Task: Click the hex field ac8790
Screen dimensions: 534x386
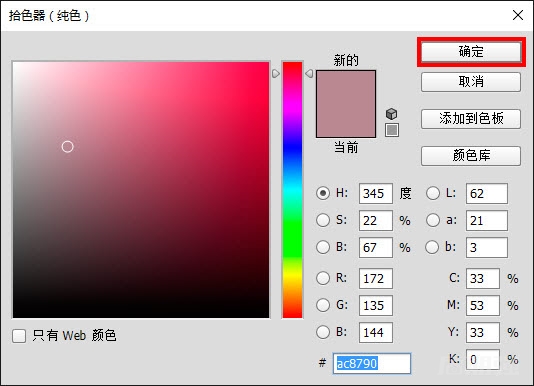Action: 372,364
